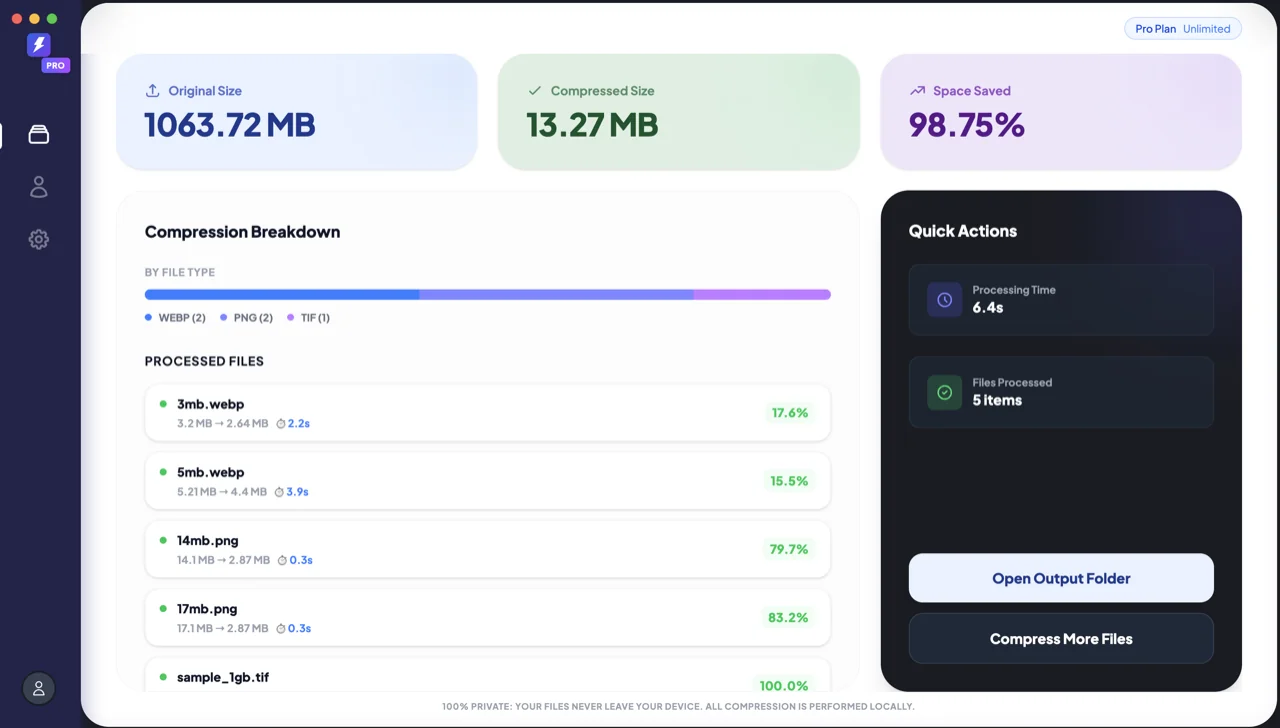Click the macOS green maximize window button
Screen dimensions: 1280x728
(52, 19)
